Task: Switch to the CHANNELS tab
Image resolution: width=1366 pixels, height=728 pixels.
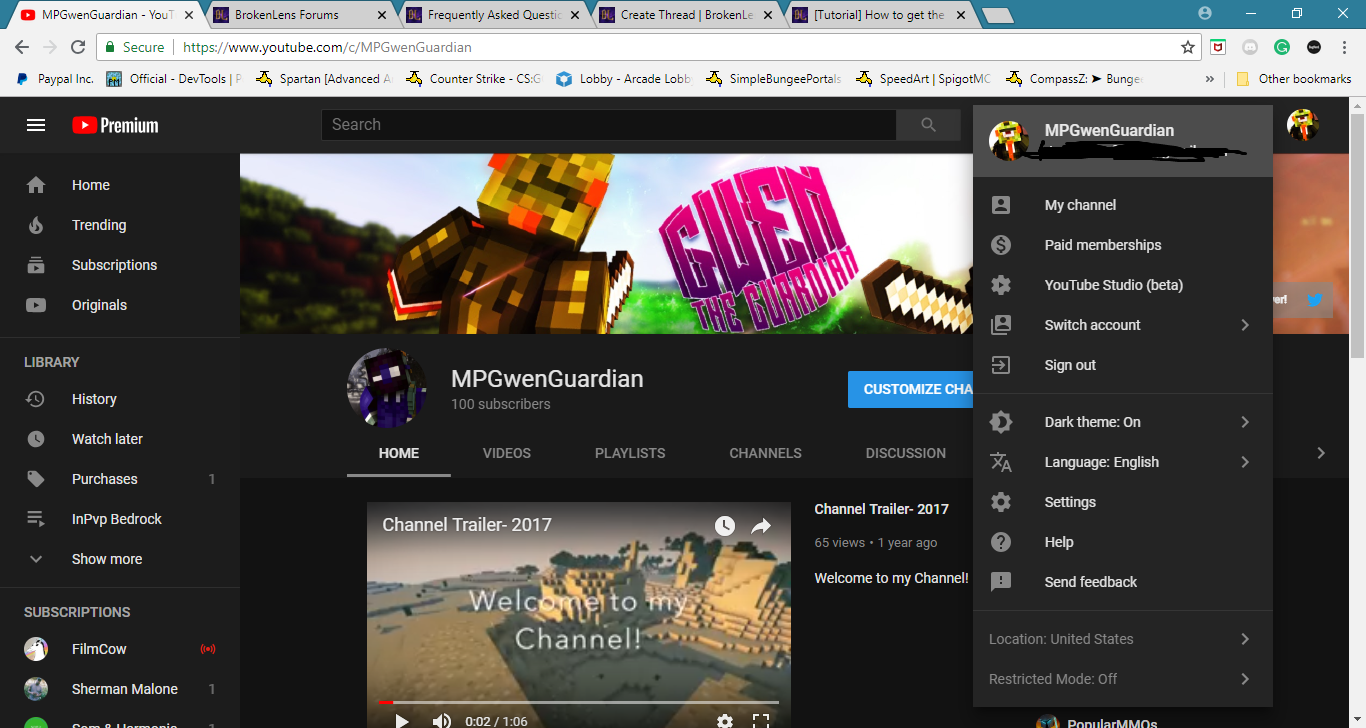Action: tap(765, 453)
